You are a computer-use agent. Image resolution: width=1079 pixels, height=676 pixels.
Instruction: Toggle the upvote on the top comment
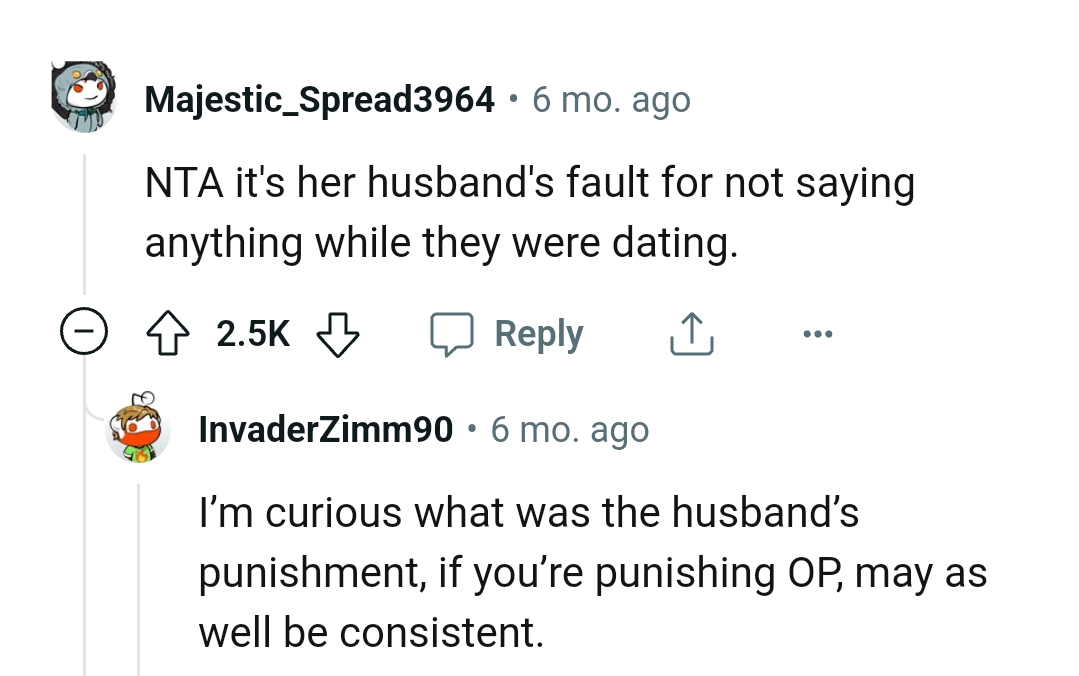tap(168, 333)
